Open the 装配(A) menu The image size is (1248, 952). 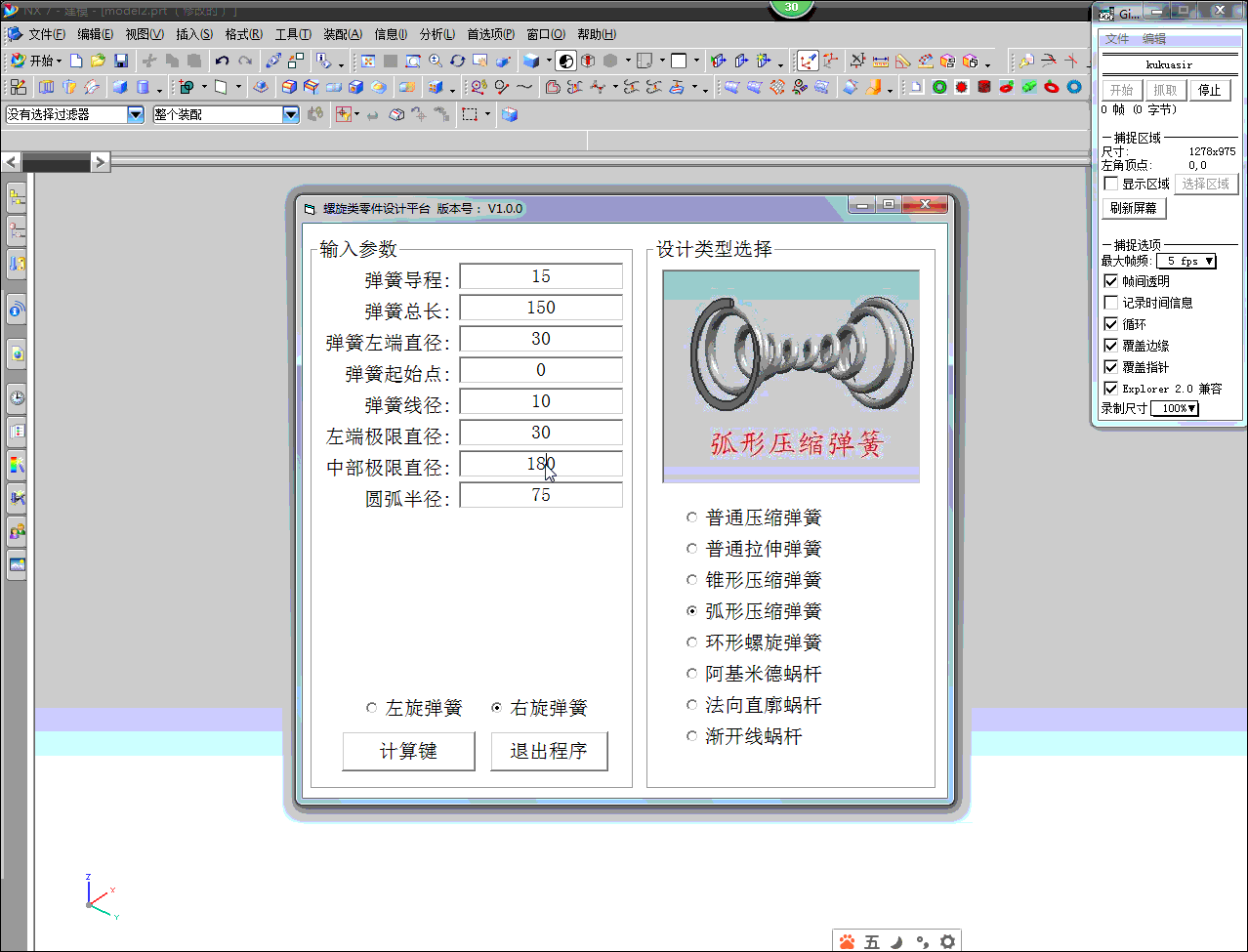click(x=342, y=34)
